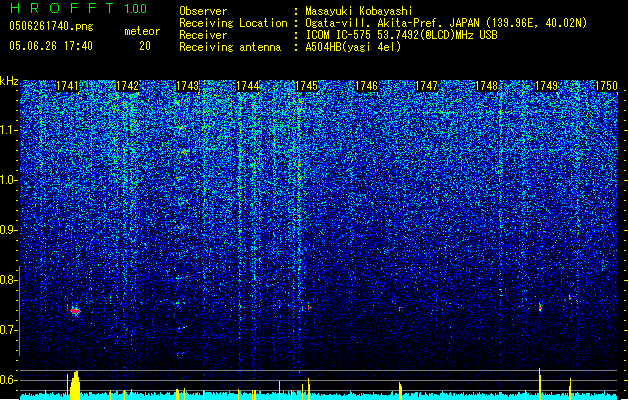This screenshot has height=400, width=629.
Task: Select the A504HB(yagi 4el) antenna text
Action: coord(353,47)
